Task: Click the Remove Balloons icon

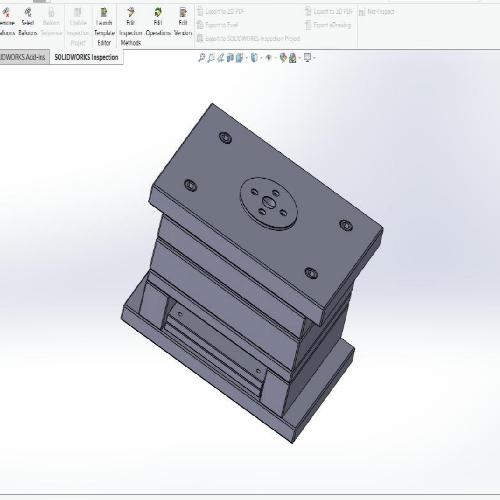Action: click(6, 13)
